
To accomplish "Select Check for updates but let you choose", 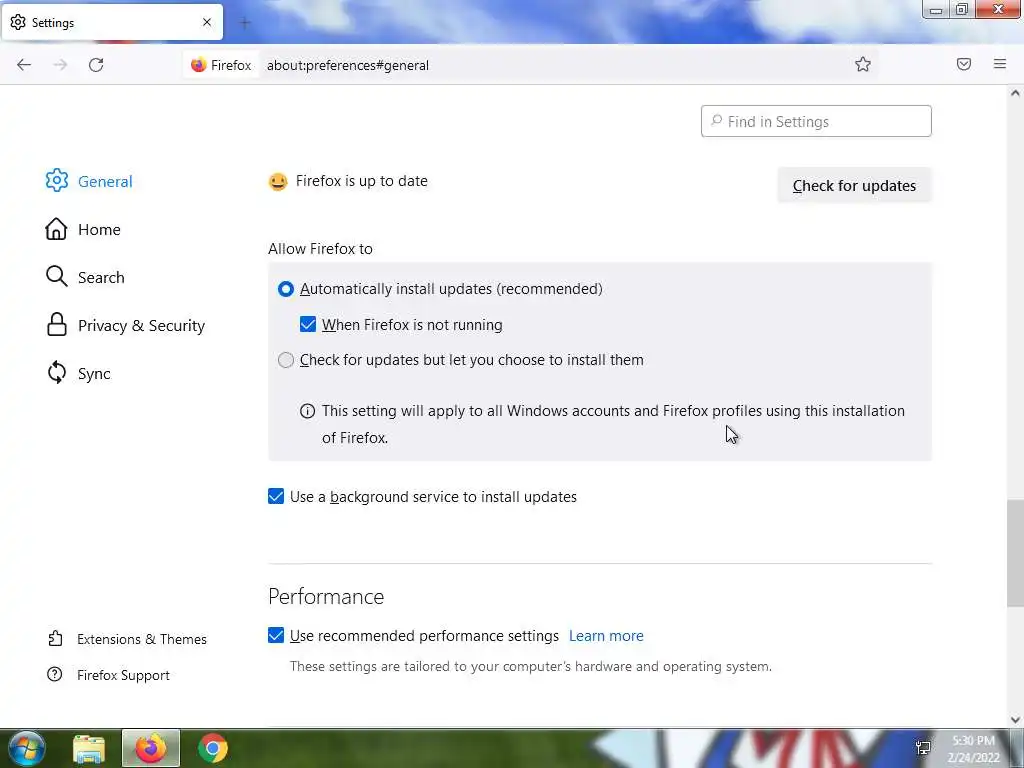I will click(286, 360).
